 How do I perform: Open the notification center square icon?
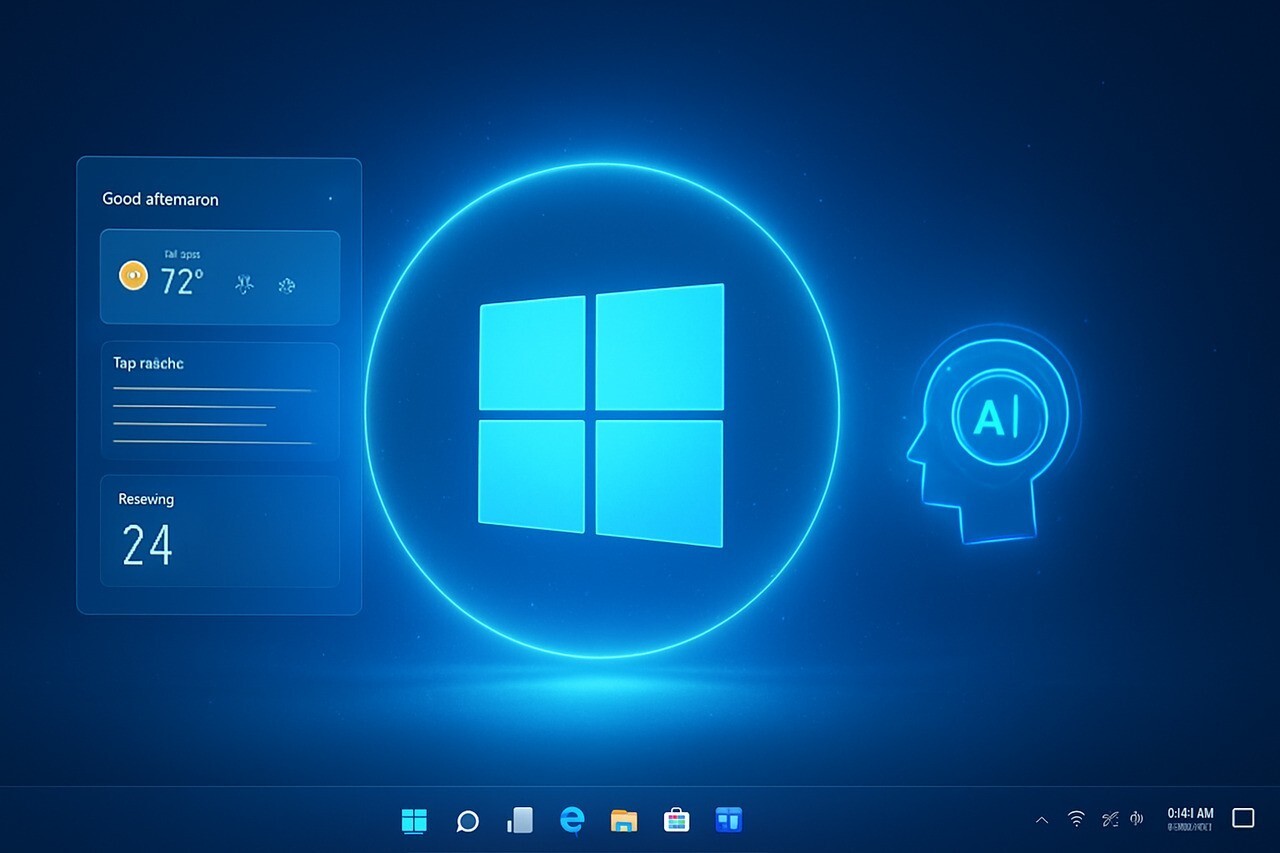1243,818
